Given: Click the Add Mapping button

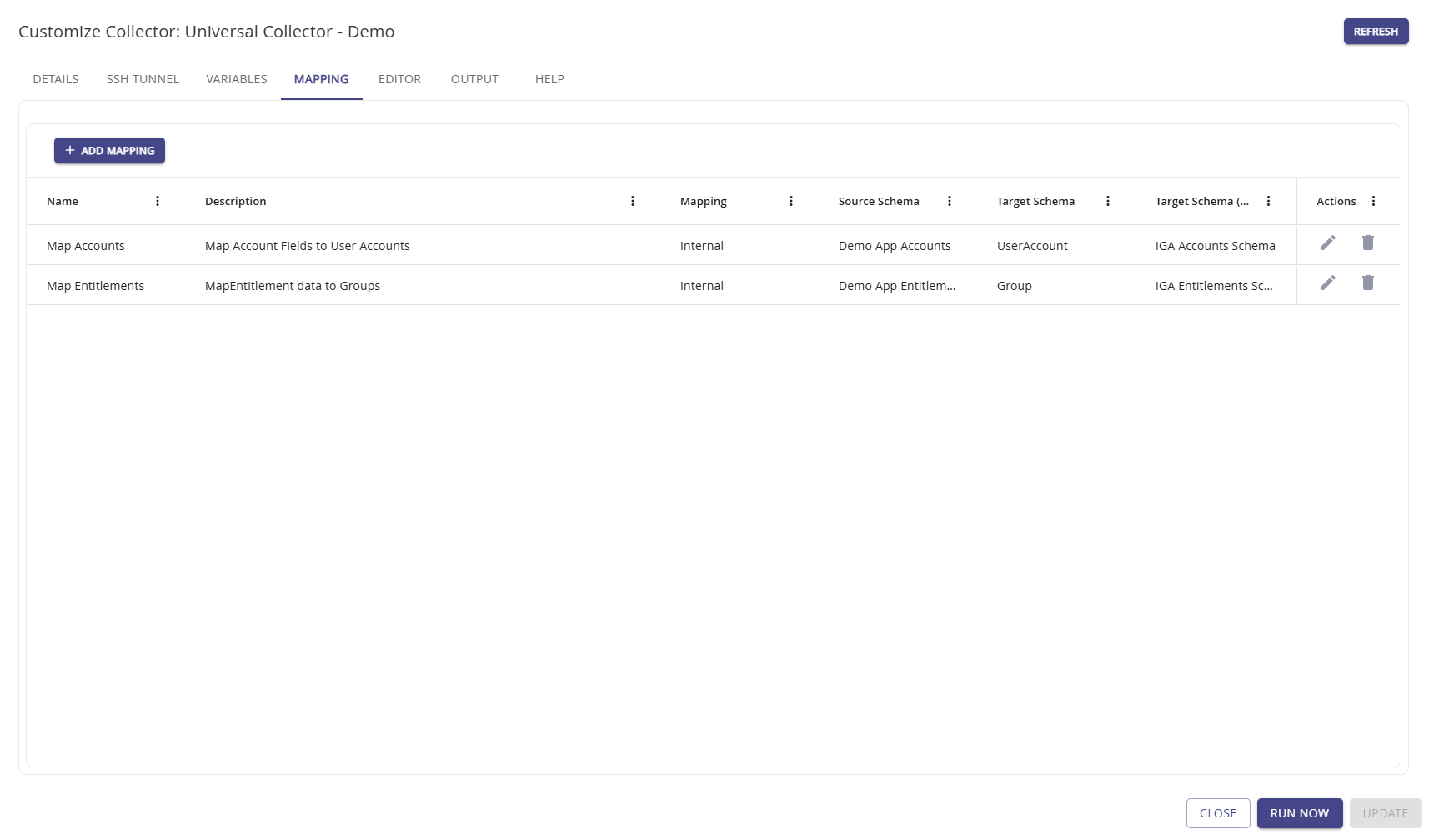Looking at the screenshot, I should (109, 151).
